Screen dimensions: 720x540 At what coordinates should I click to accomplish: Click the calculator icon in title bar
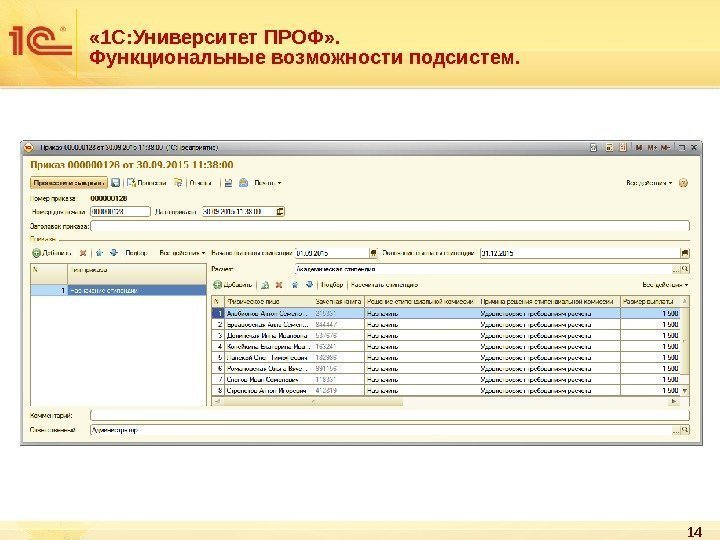coord(609,147)
